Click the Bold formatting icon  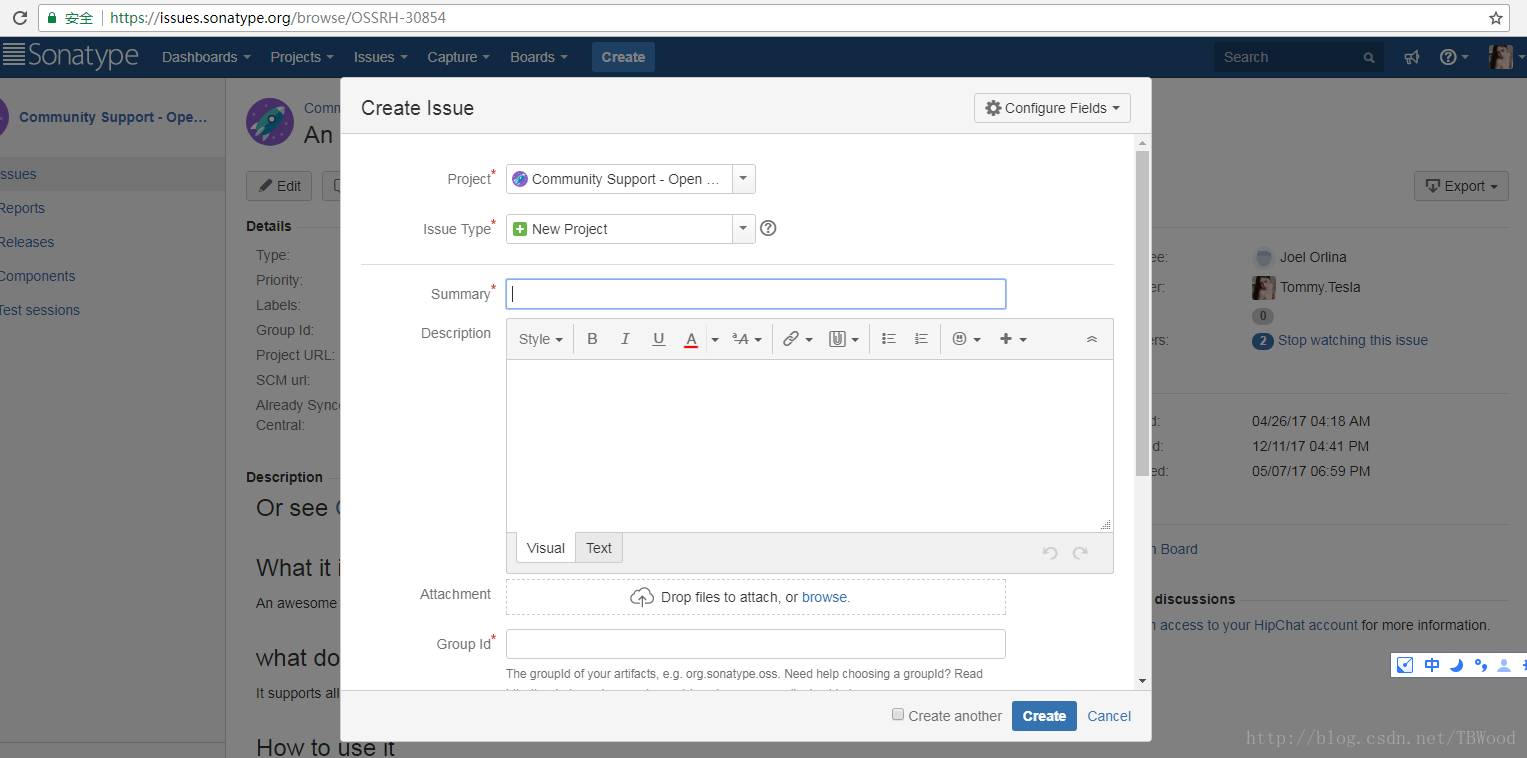[592, 339]
